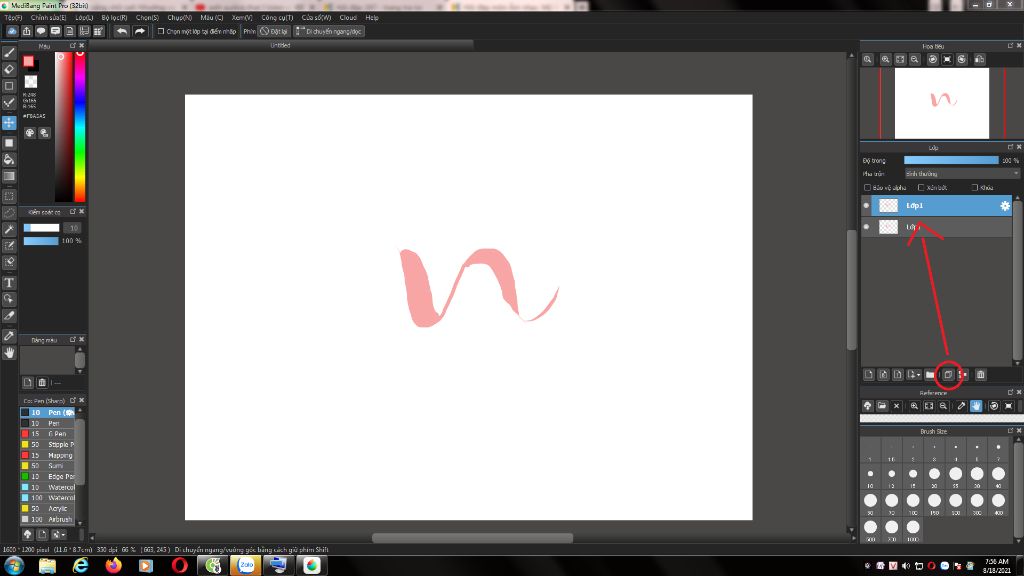Select the Bucket fill tool
Screen dimensions: 1024x576
pos(9,159)
